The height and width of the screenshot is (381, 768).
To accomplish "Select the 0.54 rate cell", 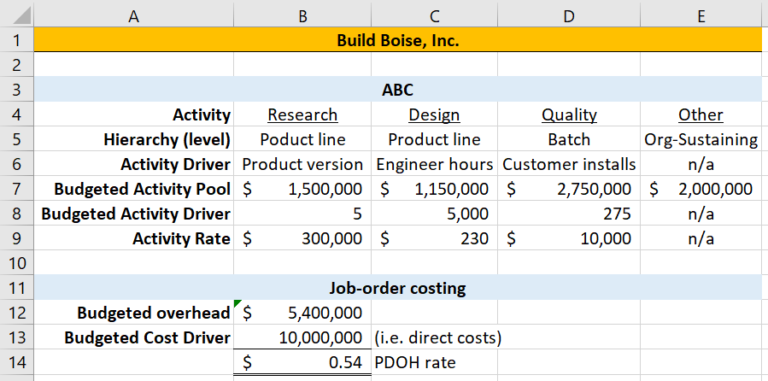I will pos(302,362).
